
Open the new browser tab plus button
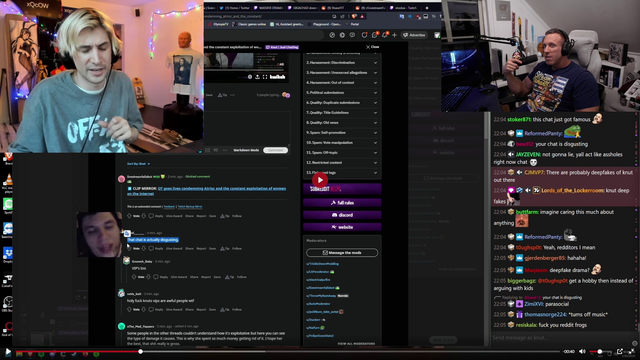pyautogui.click(x=427, y=8)
